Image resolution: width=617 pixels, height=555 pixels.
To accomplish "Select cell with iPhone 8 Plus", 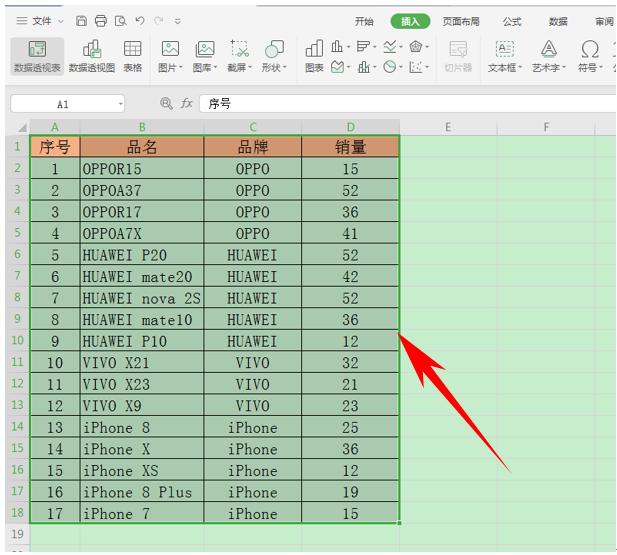I will [142, 492].
